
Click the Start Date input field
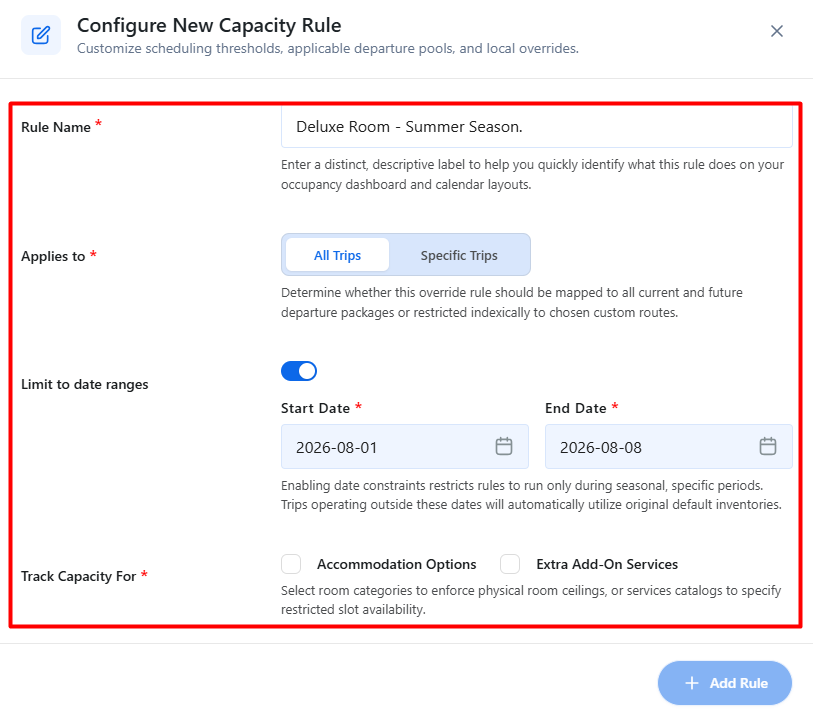[x=404, y=446]
